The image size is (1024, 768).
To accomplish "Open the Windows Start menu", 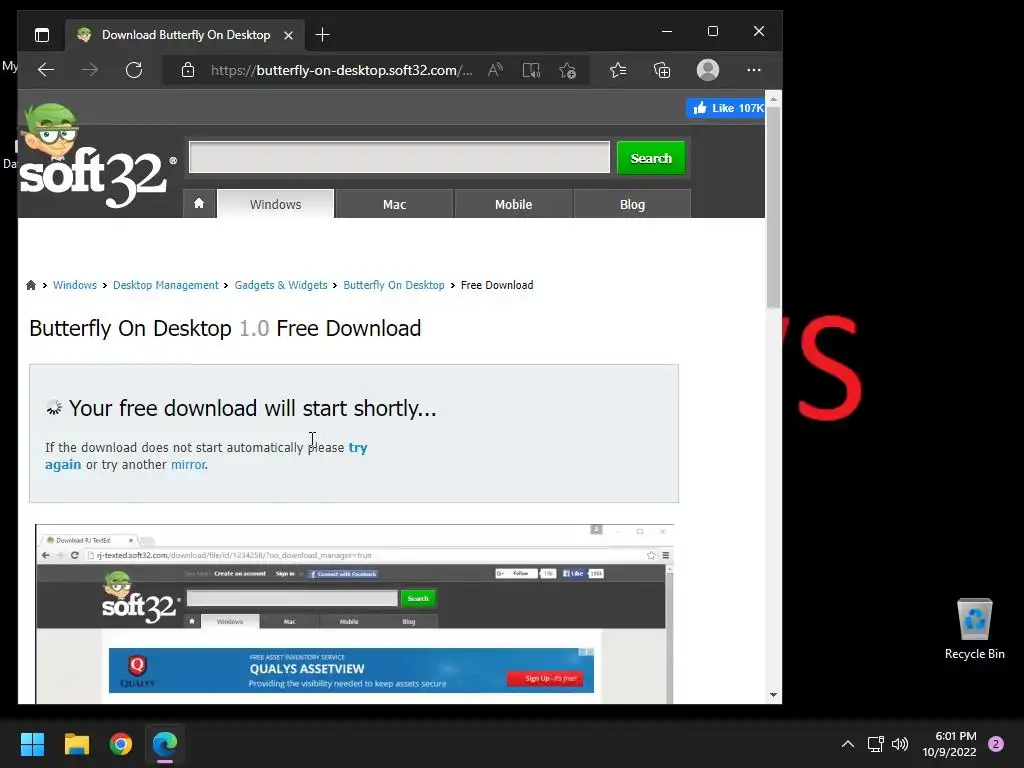I will tap(32, 744).
